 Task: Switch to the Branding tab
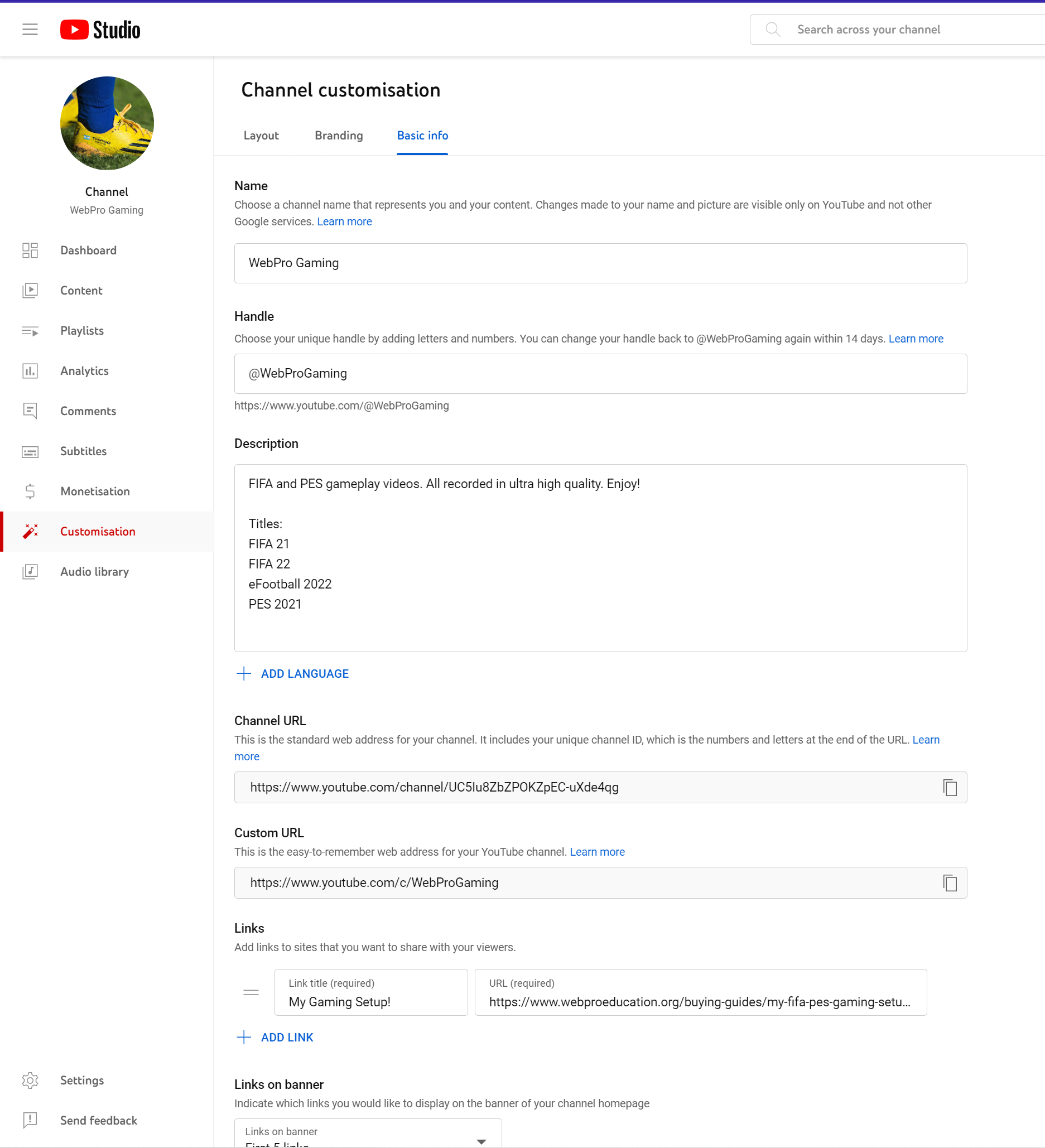click(x=339, y=136)
